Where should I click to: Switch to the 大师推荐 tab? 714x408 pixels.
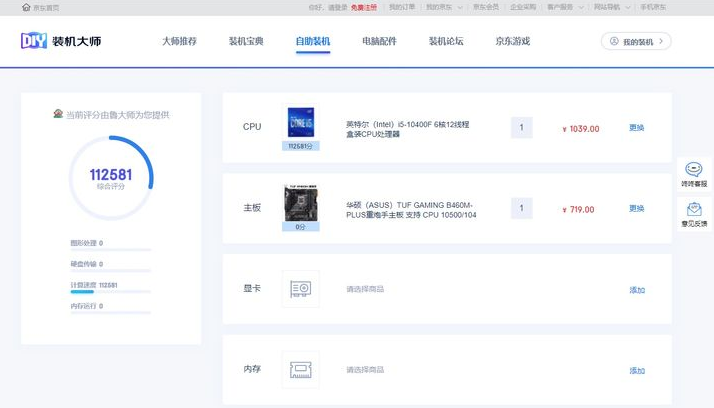tap(179, 41)
